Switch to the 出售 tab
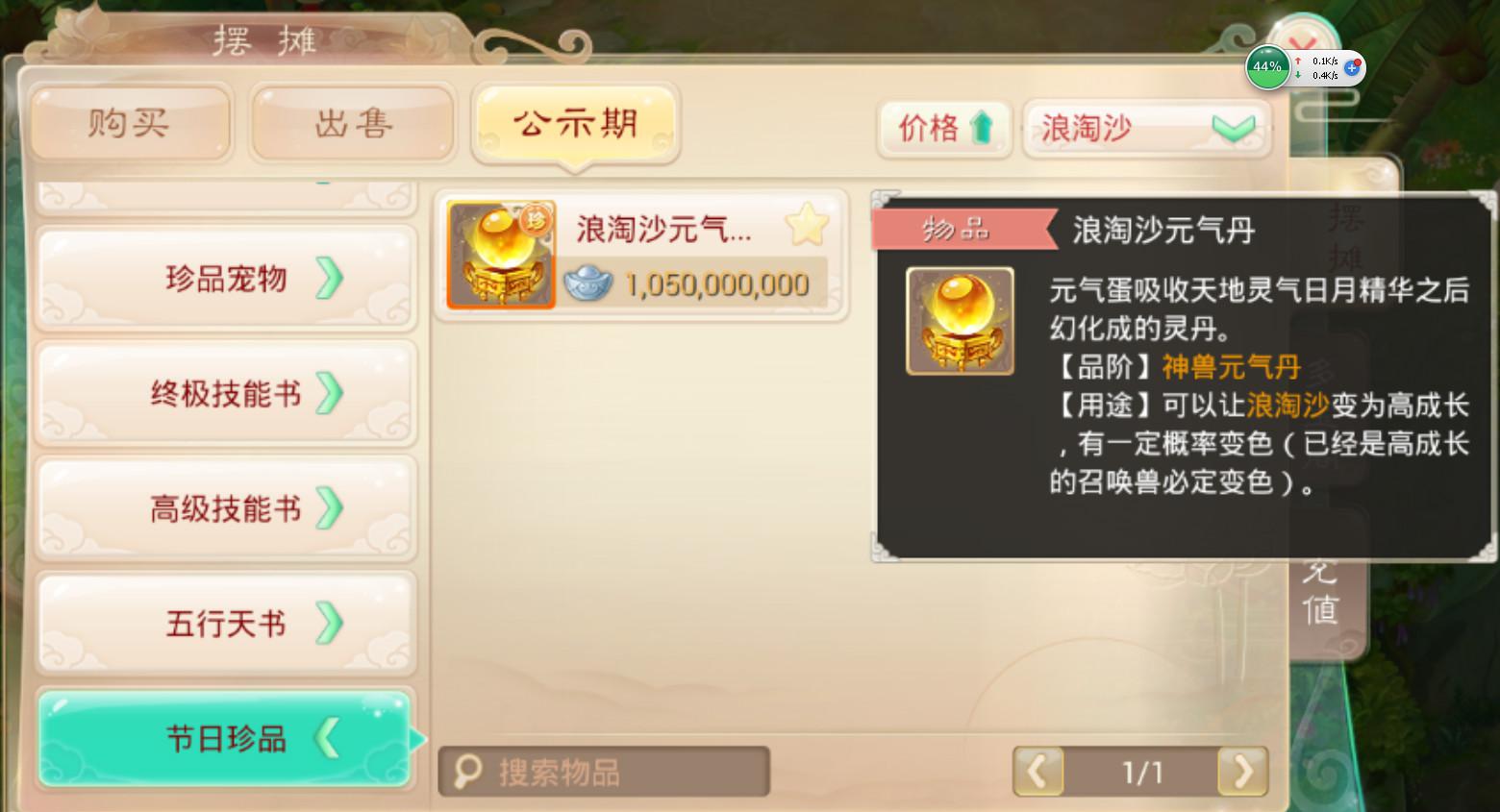The height and width of the screenshot is (812, 1500). coord(353,123)
